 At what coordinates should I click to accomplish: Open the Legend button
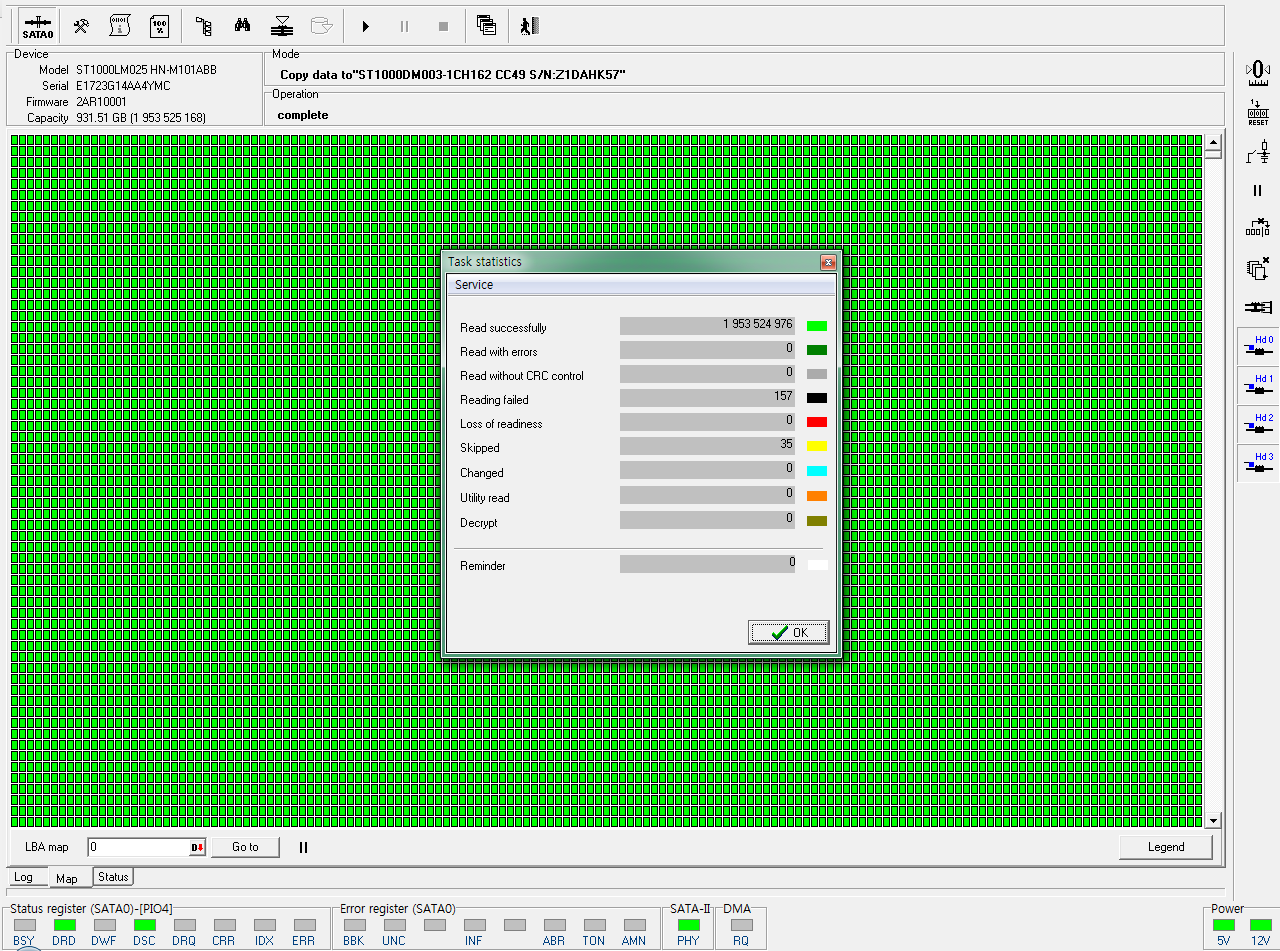1165,847
